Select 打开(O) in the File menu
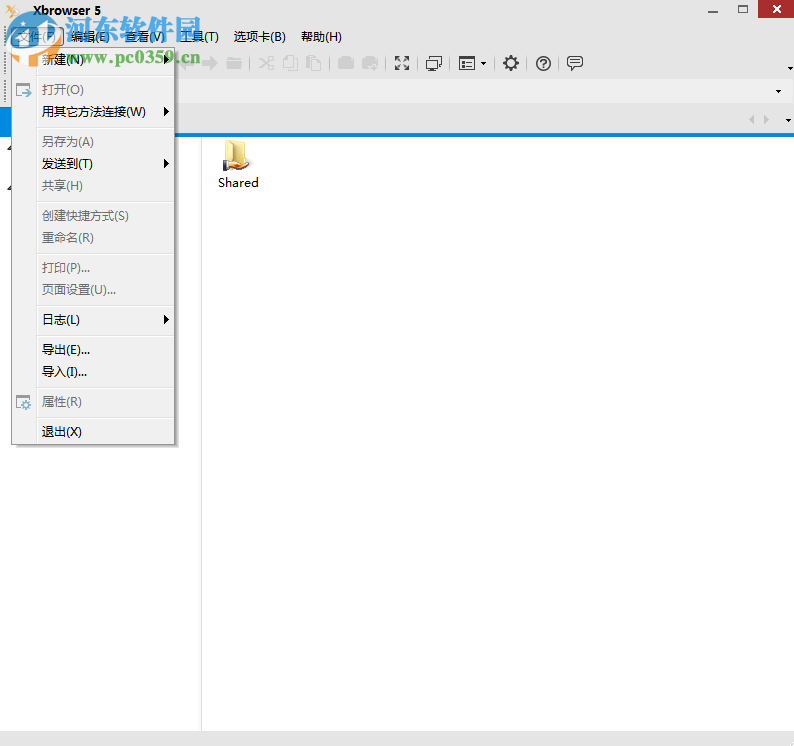 tap(105, 90)
